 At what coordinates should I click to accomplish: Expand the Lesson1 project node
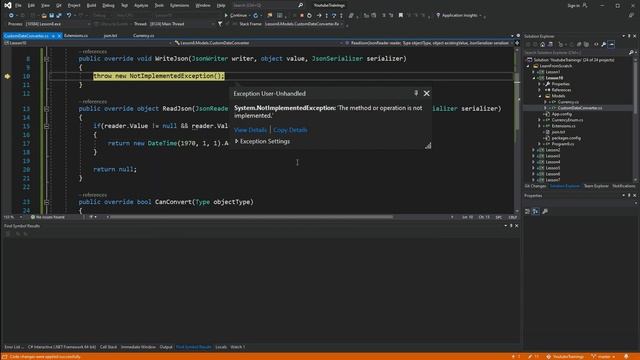(x=533, y=72)
